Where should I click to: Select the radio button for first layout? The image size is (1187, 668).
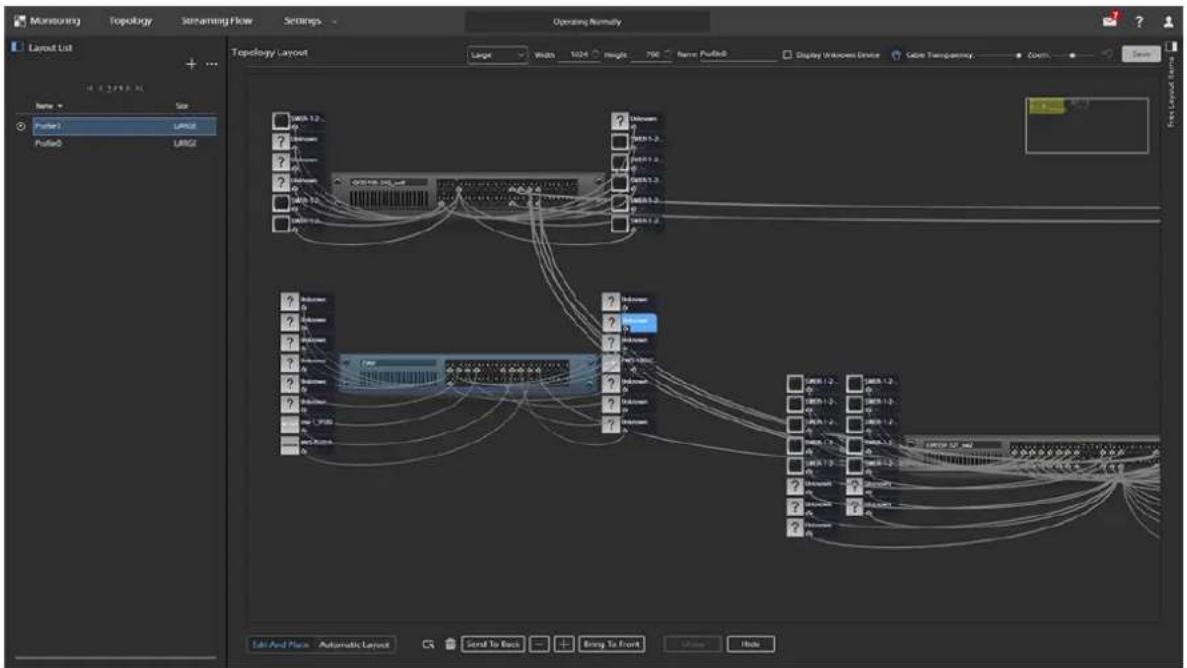click(21, 126)
